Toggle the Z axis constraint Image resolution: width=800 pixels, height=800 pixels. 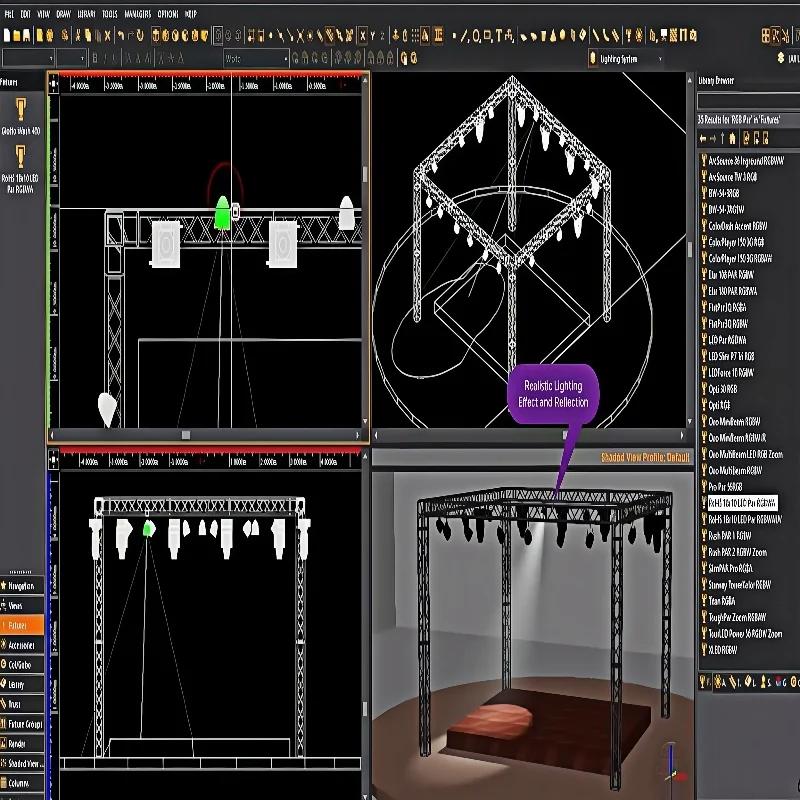[x=382, y=35]
